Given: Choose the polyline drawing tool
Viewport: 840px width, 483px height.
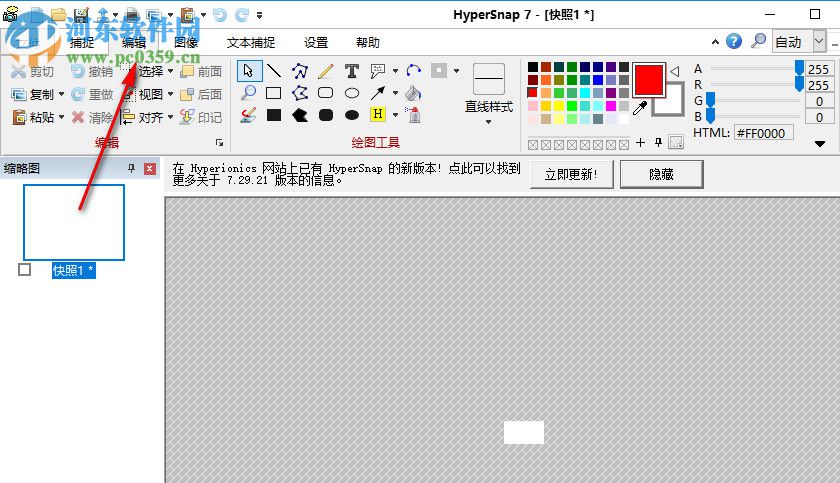Looking at the screenshot, I should pos(300,71).
